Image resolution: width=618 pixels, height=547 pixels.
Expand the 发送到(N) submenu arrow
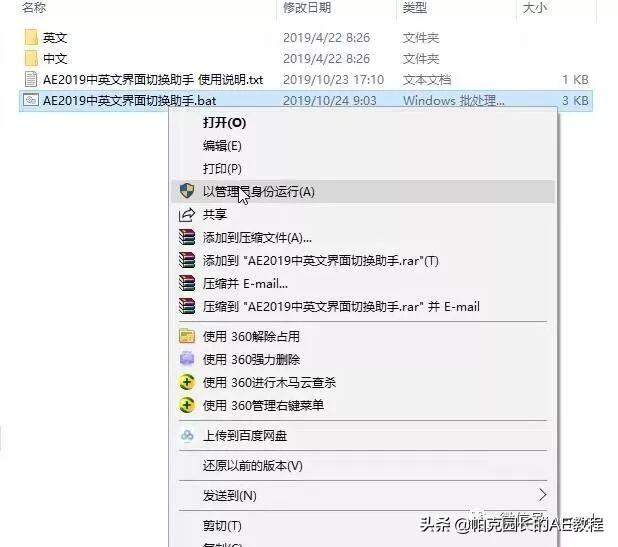543,495
